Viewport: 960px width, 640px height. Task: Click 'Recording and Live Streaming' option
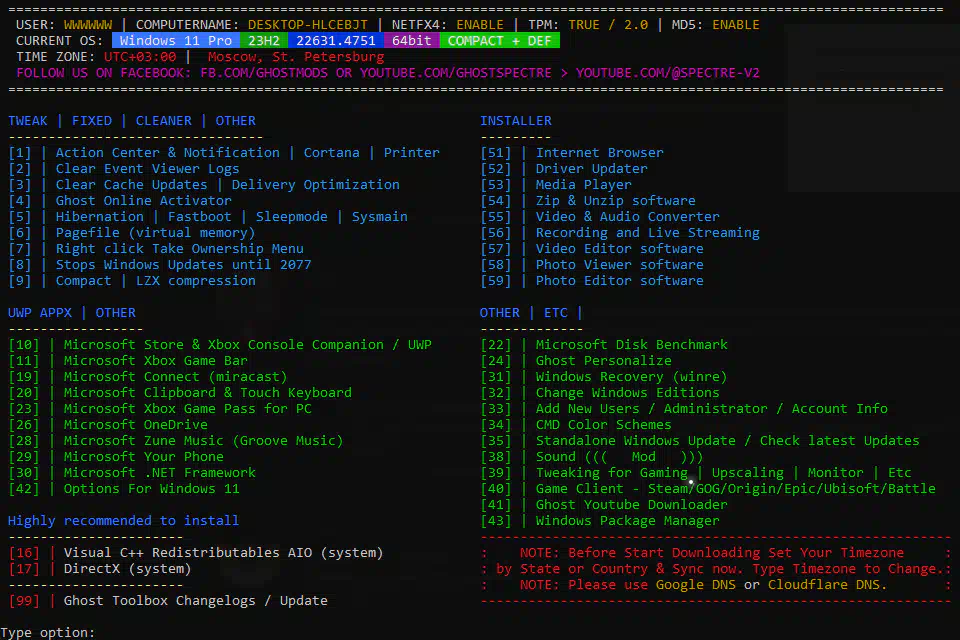point(620,233)
